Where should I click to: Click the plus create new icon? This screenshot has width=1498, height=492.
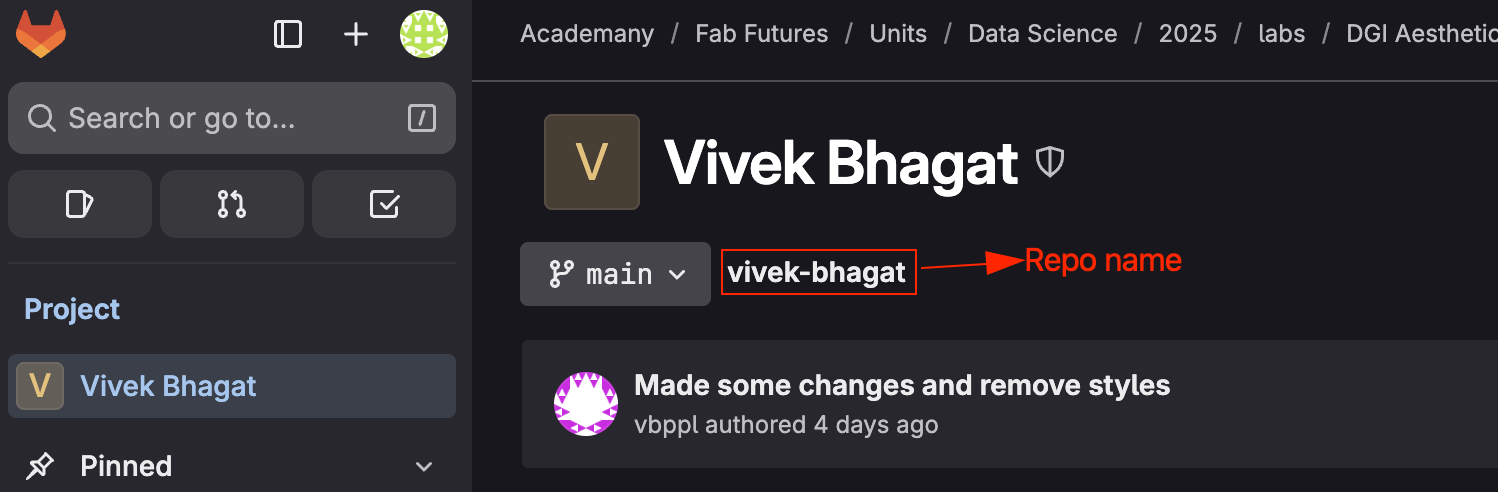click(356, 34)
